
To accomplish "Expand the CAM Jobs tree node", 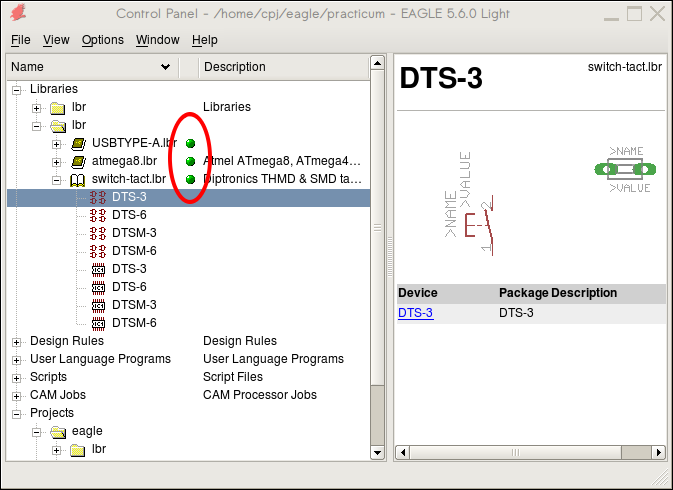I will [16, 396].
